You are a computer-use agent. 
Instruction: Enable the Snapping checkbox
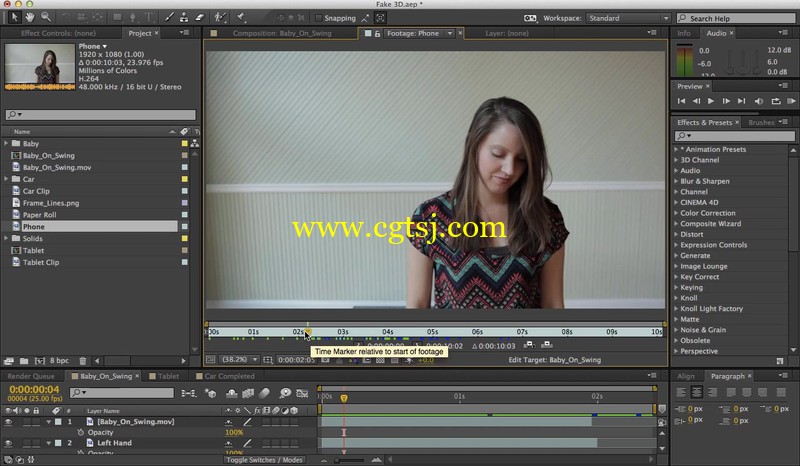click(x=318, y=18)
